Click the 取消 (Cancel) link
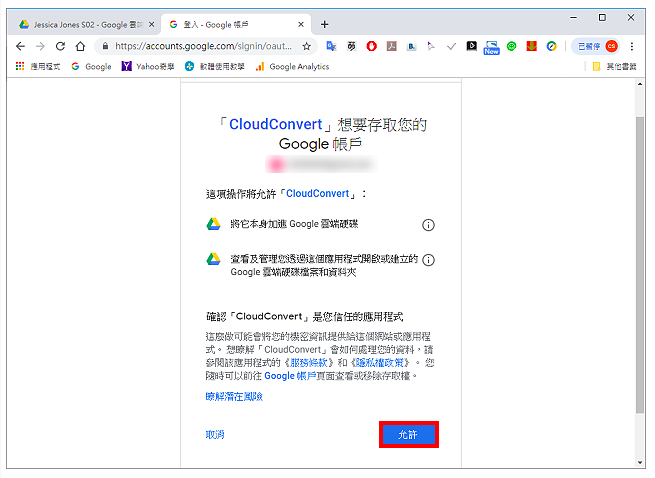The image size is (655, 478). click(x=215, y=435)
